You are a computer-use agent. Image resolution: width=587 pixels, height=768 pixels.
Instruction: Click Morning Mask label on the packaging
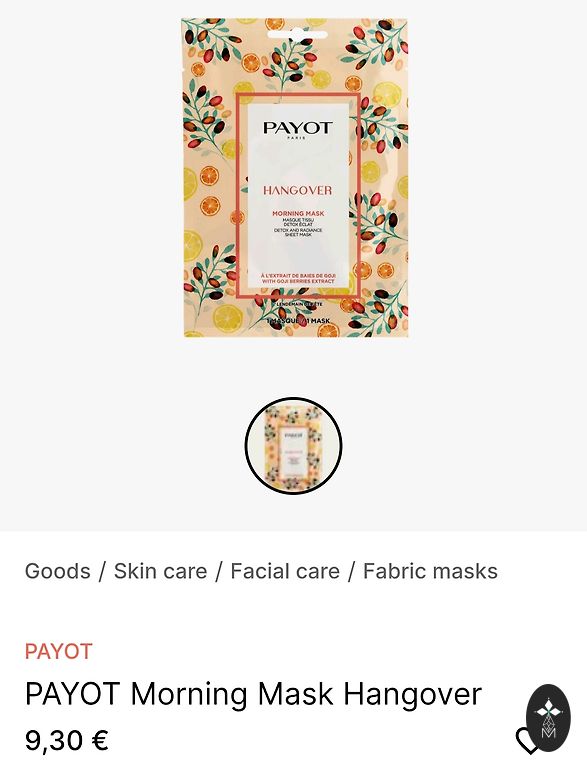pos(298,214)
